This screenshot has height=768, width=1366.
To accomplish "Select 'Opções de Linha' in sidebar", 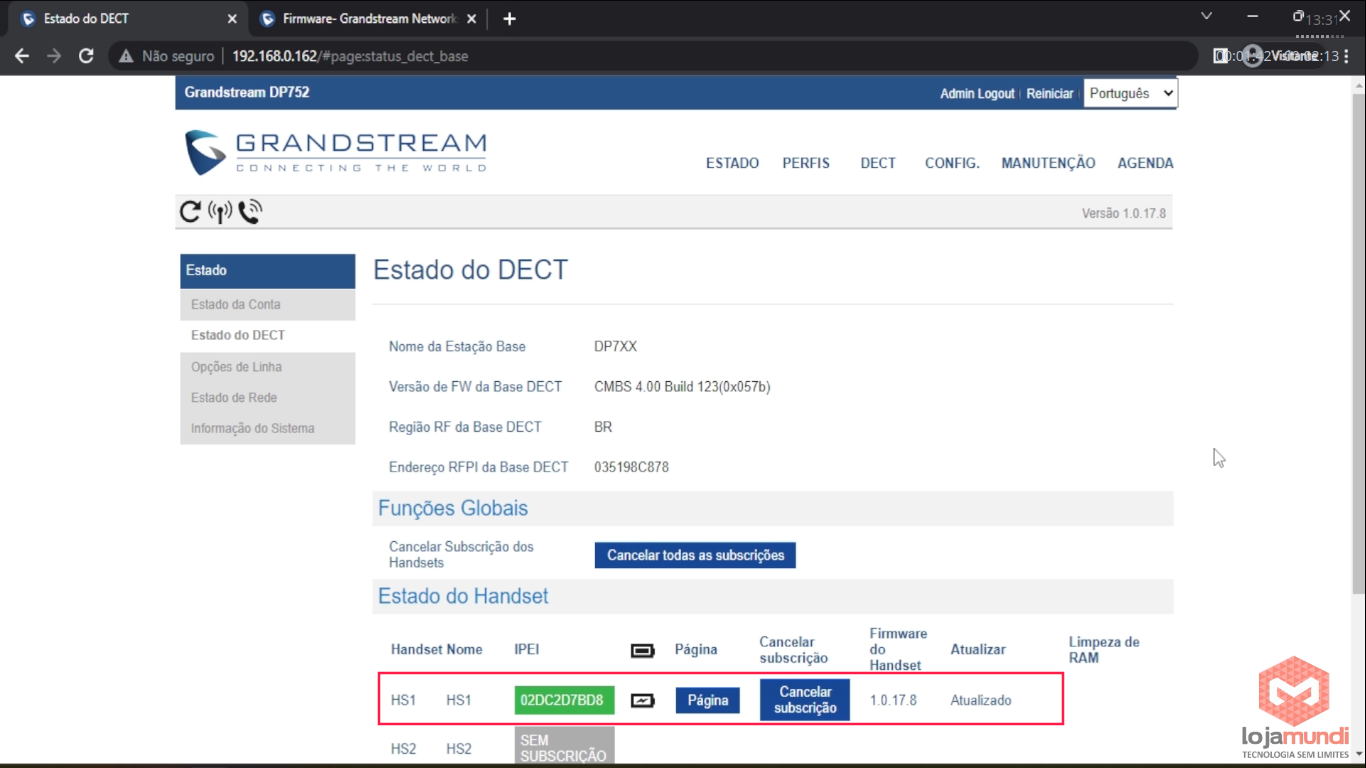I will 267,367.
